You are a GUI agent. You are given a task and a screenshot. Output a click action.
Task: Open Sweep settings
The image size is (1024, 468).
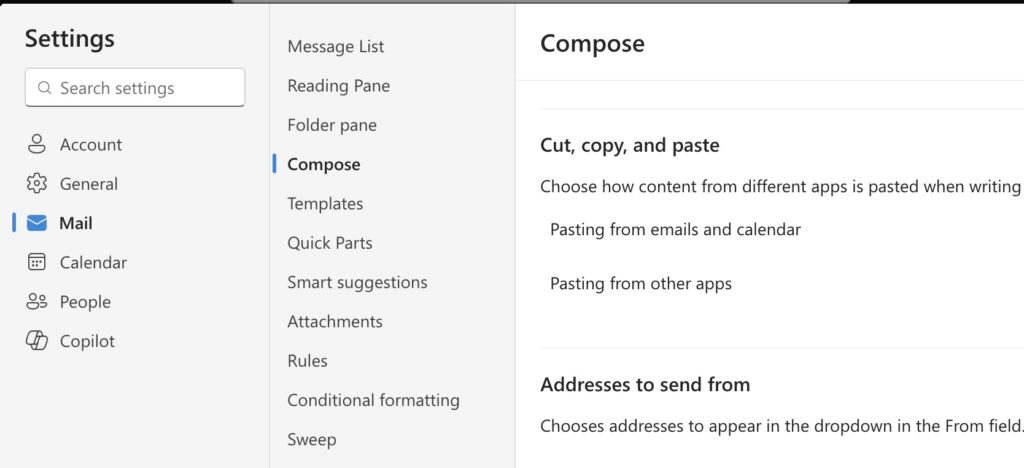click(x=312, y=439)
